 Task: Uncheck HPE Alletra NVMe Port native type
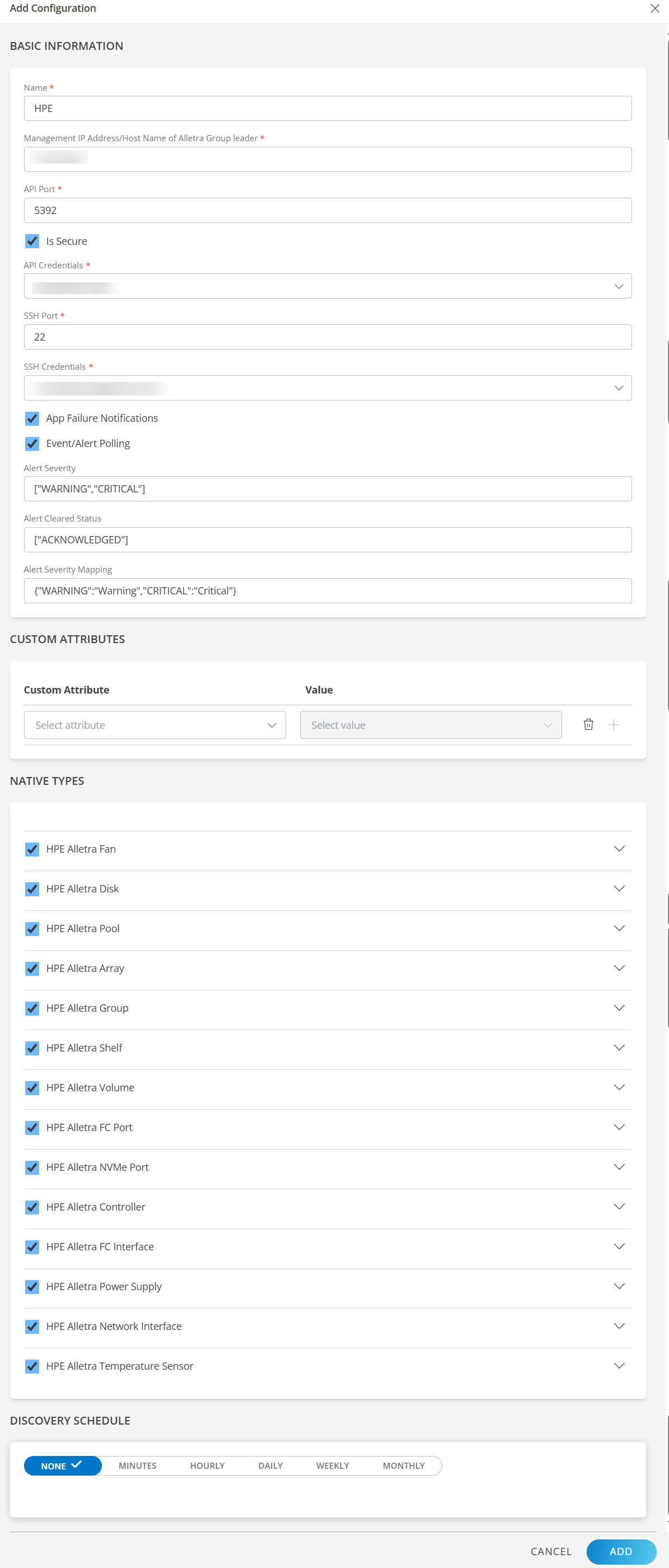pos(32,1167)
